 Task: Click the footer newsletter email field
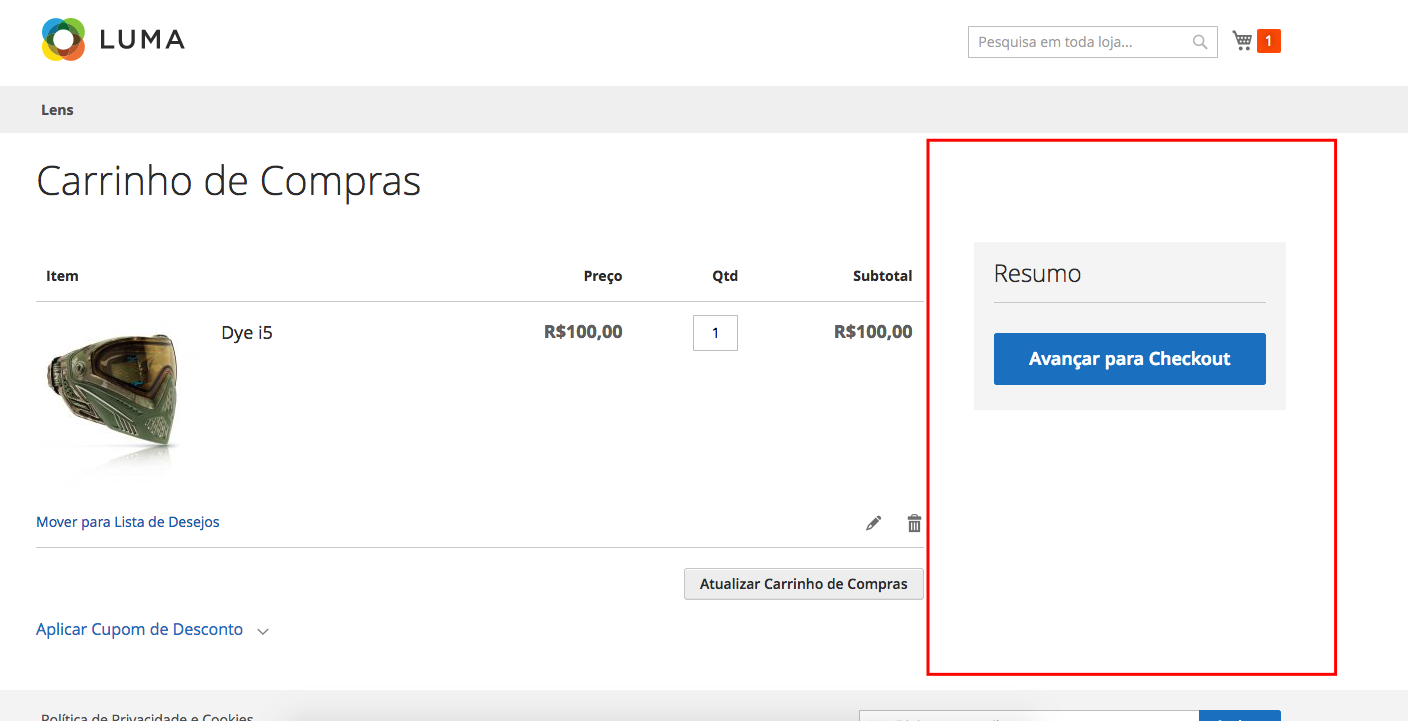coord(1028,716)
